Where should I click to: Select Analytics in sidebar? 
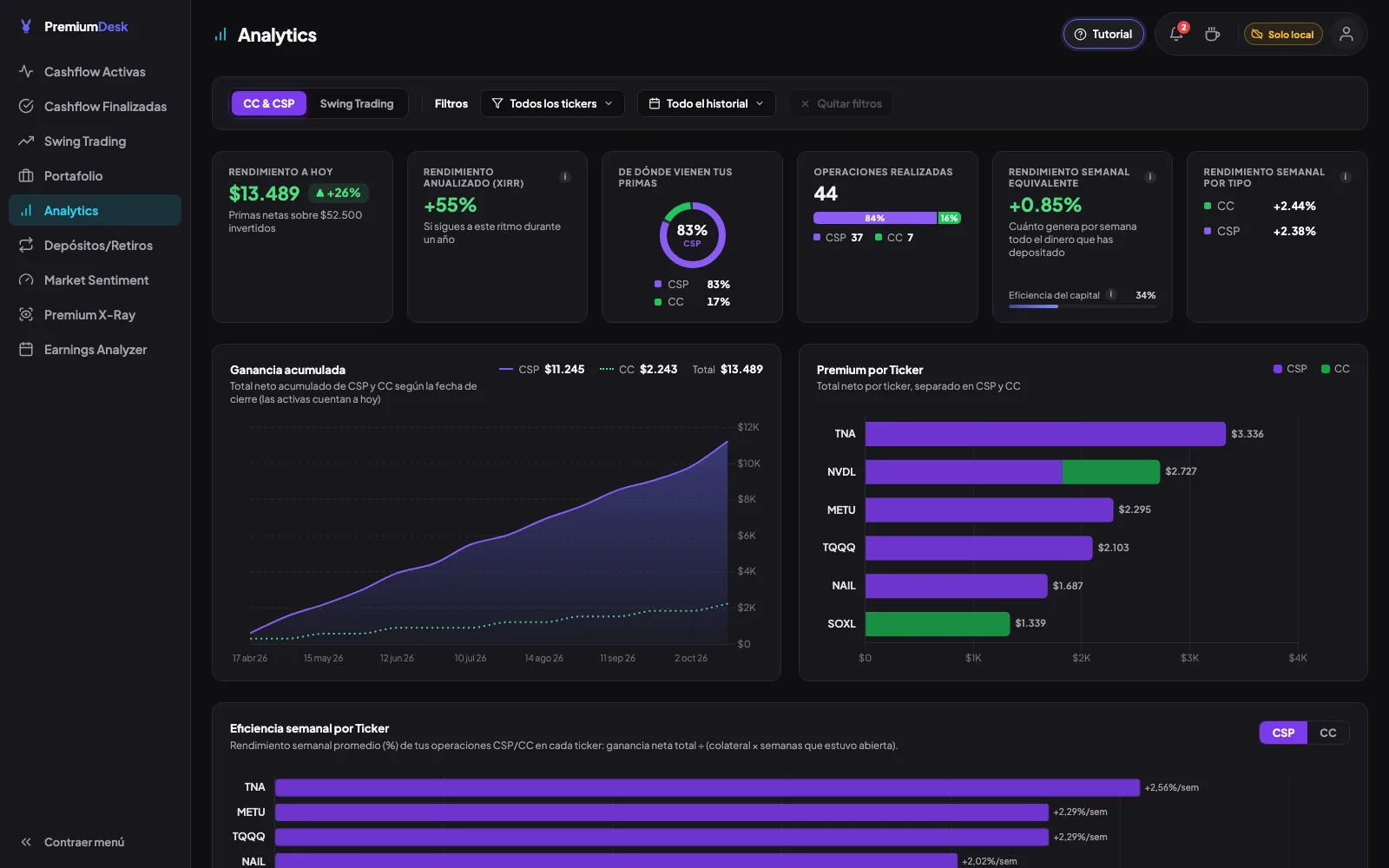pyautogui.click(x=95, y=210)
